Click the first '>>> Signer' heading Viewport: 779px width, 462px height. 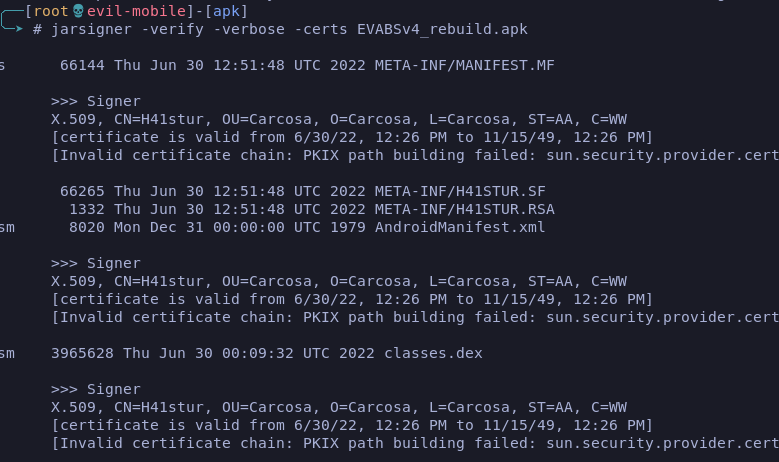click(96, 101)
